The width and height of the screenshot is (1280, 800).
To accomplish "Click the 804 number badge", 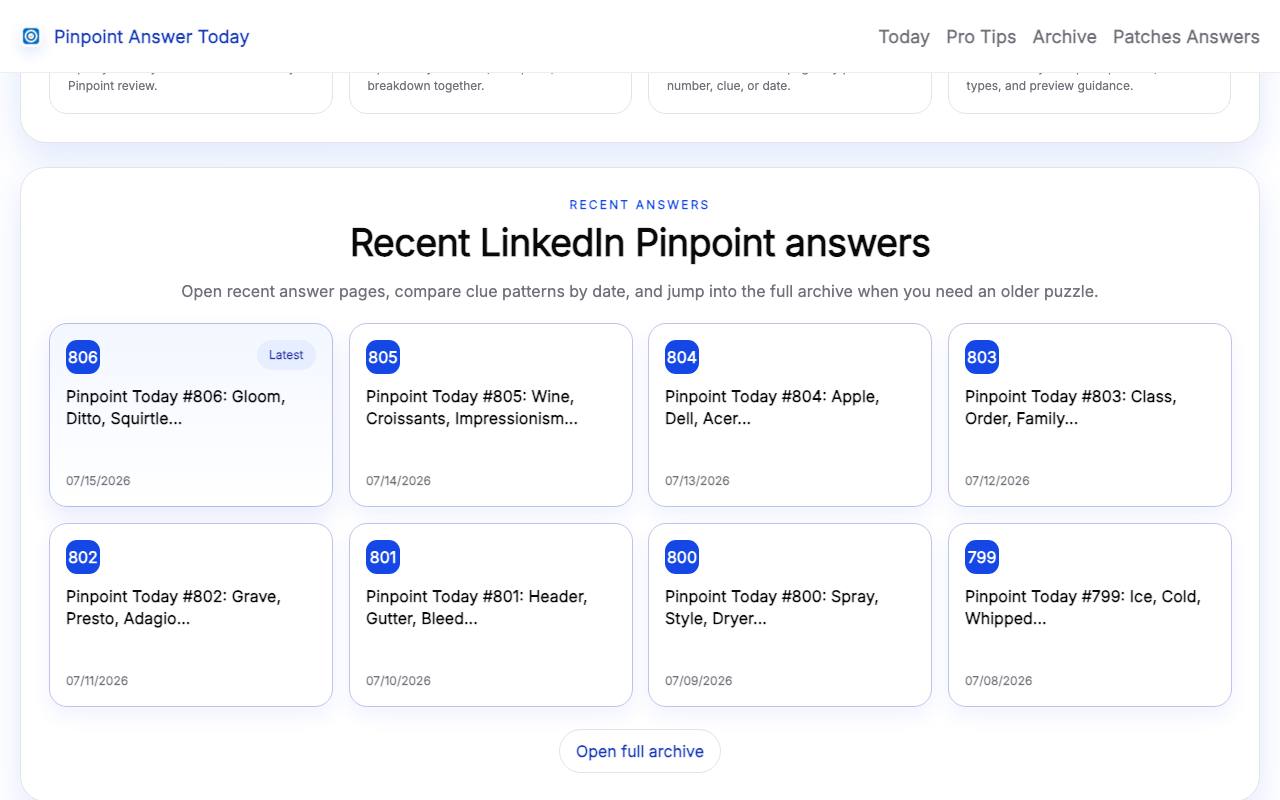I will [x=682, y=357].
